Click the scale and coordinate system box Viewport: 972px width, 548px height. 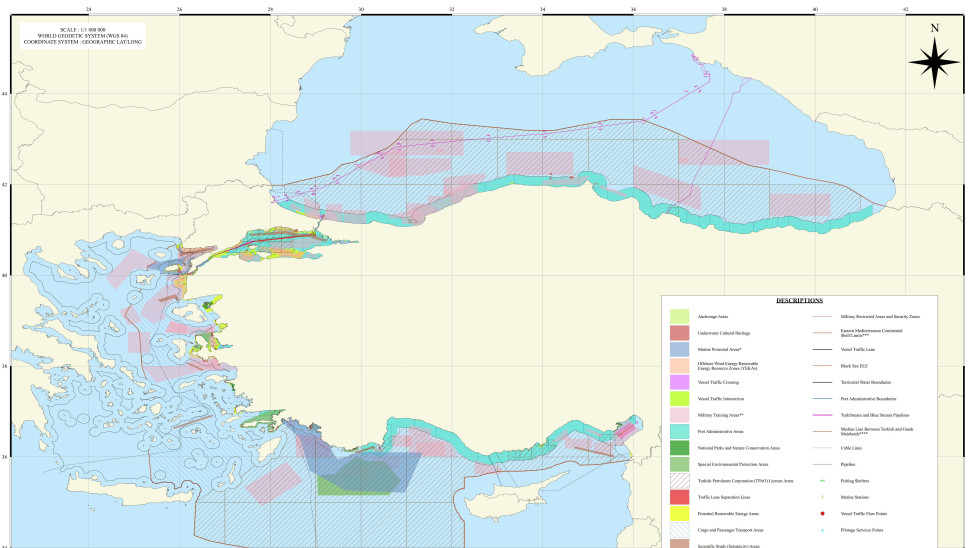tap(82, 36)
